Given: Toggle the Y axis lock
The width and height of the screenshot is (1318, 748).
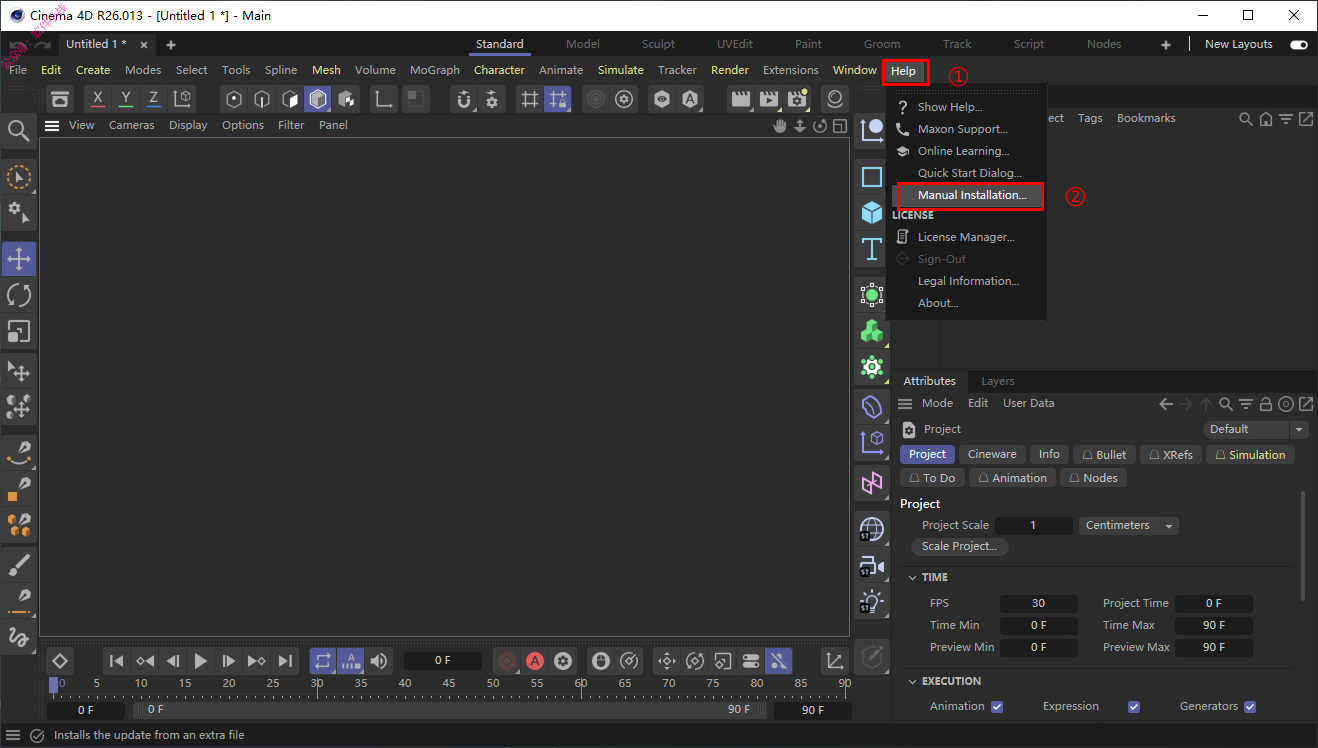Looking at the screenshot, I should [125, 99].
